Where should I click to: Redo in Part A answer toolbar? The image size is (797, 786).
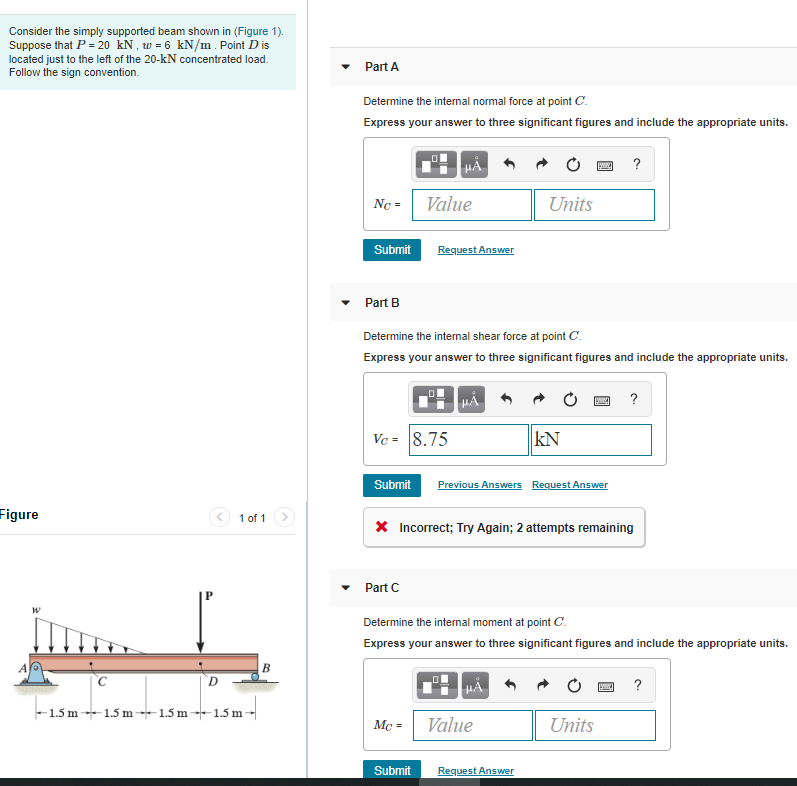tap(542, 164)
